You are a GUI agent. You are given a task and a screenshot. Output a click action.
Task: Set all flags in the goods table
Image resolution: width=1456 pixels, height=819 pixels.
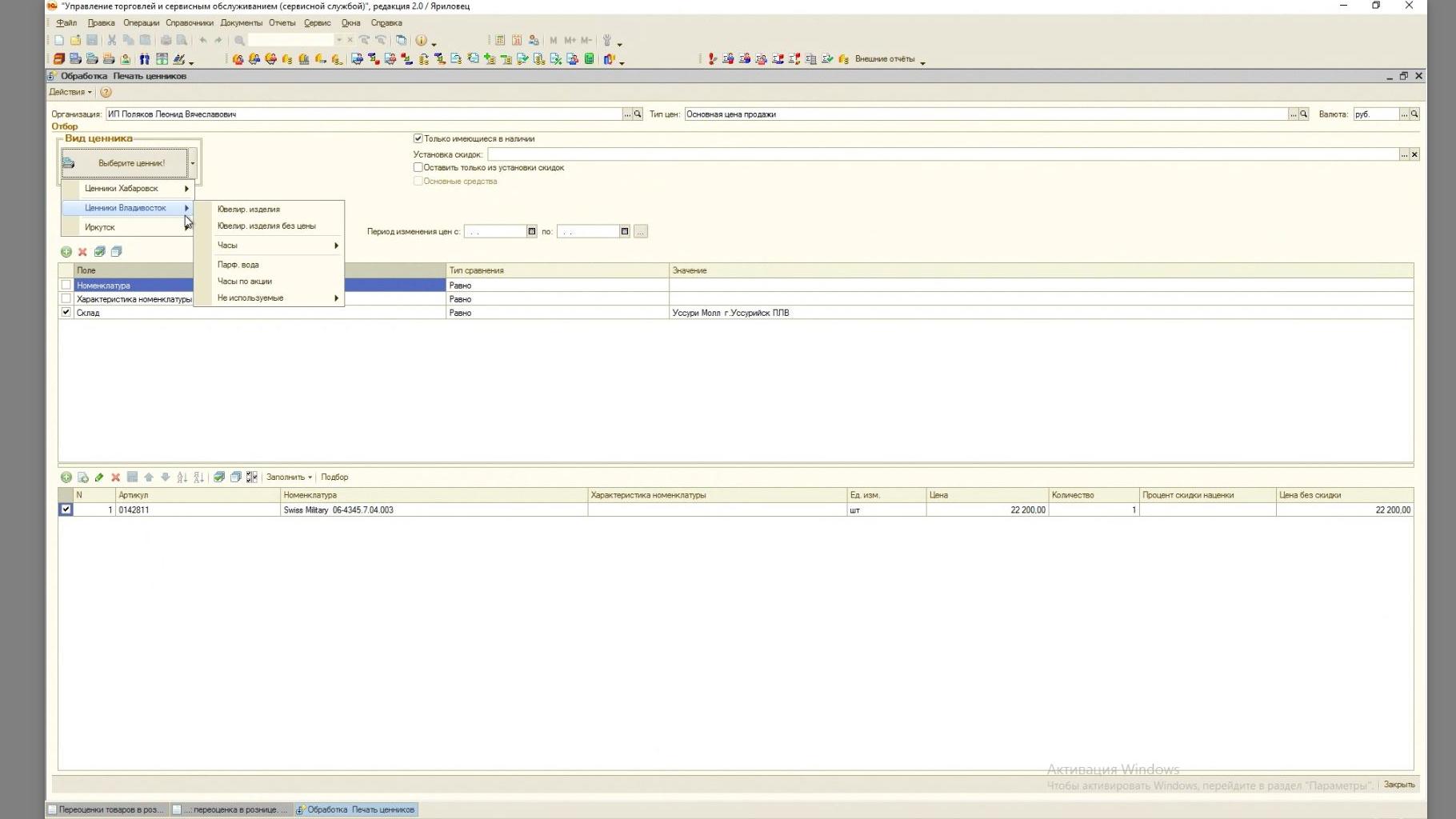pyautogui.click(x=219, y=477)
